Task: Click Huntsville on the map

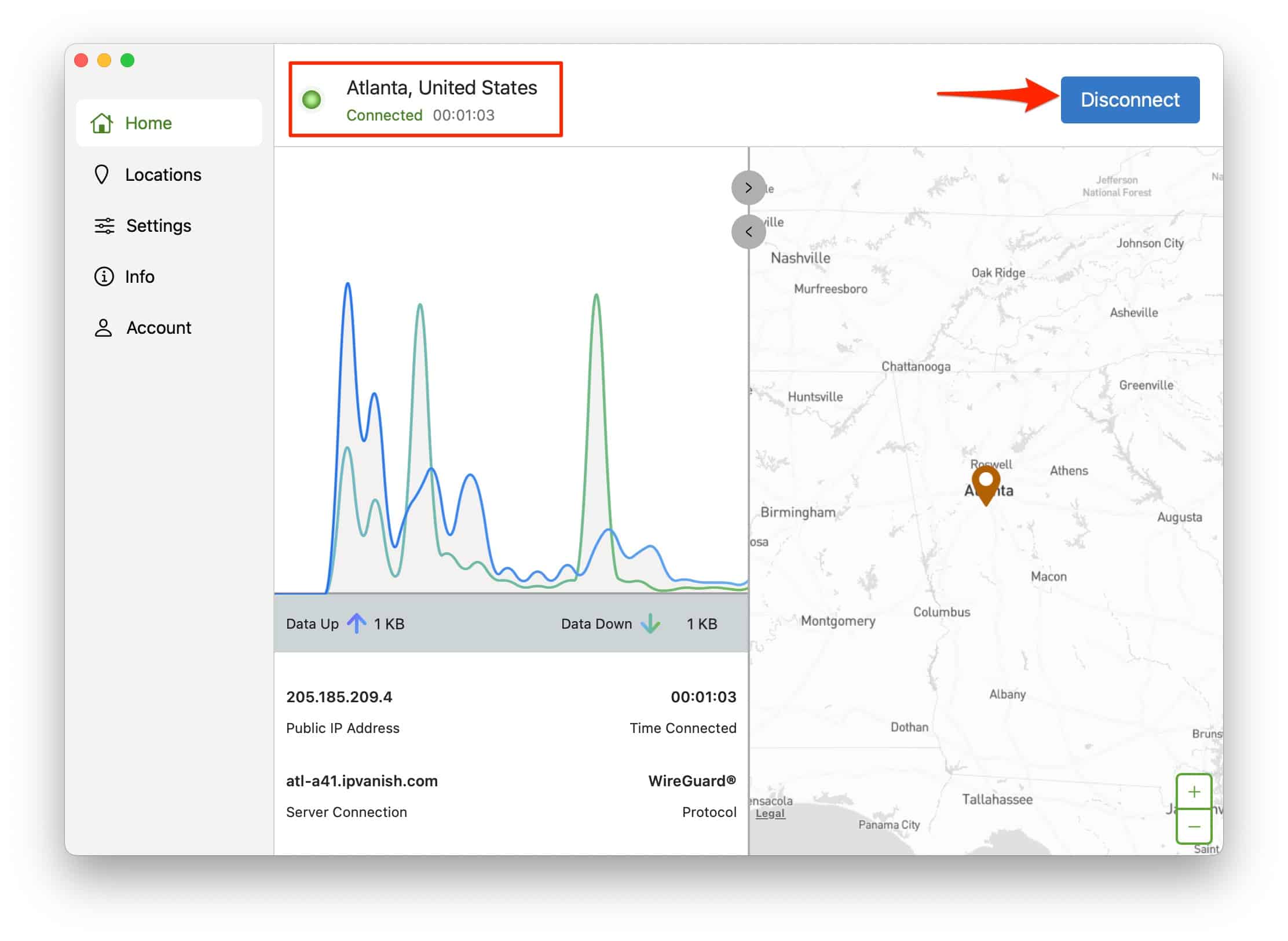Action: click(x=815, y=397)
